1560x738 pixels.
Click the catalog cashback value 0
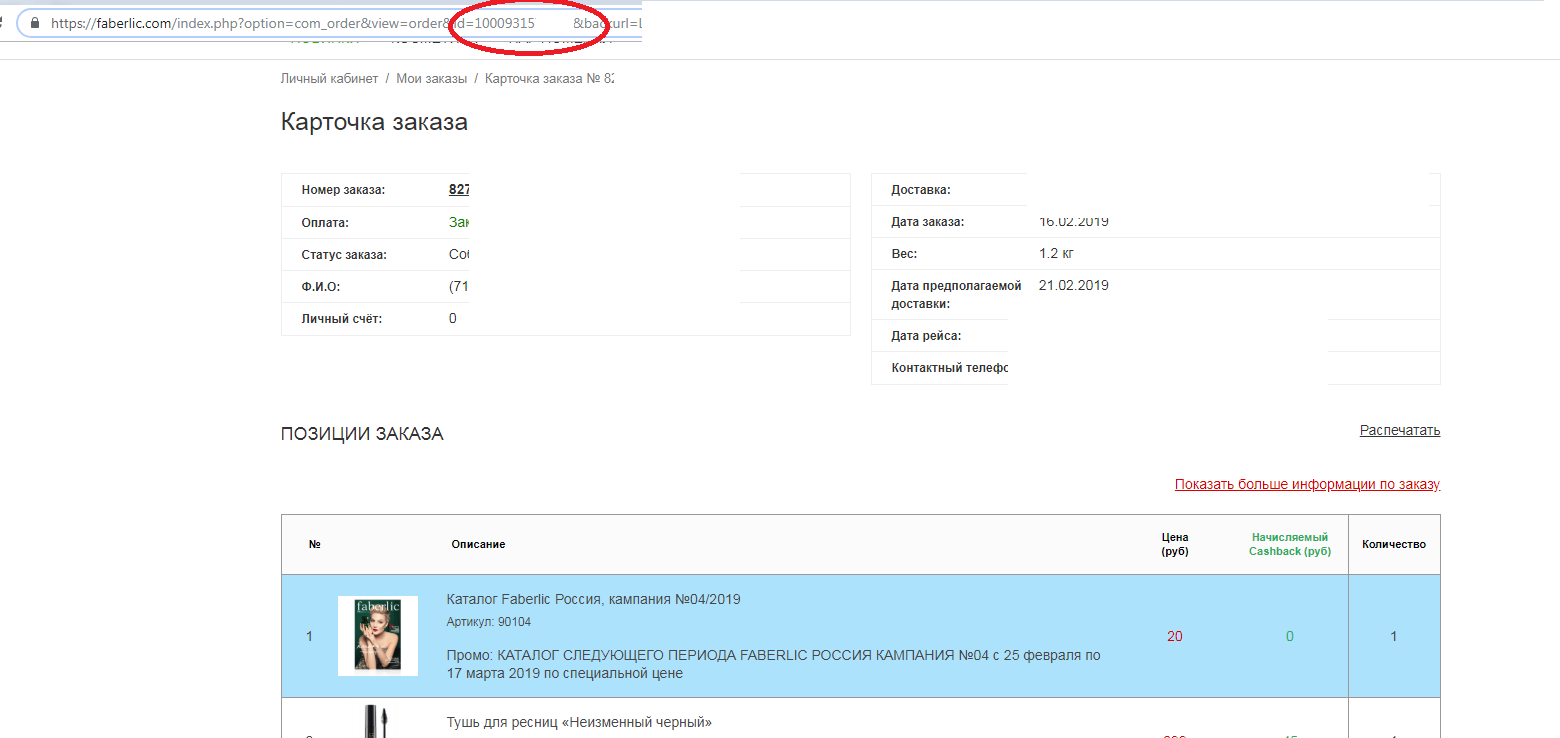tap(1289, 636)
